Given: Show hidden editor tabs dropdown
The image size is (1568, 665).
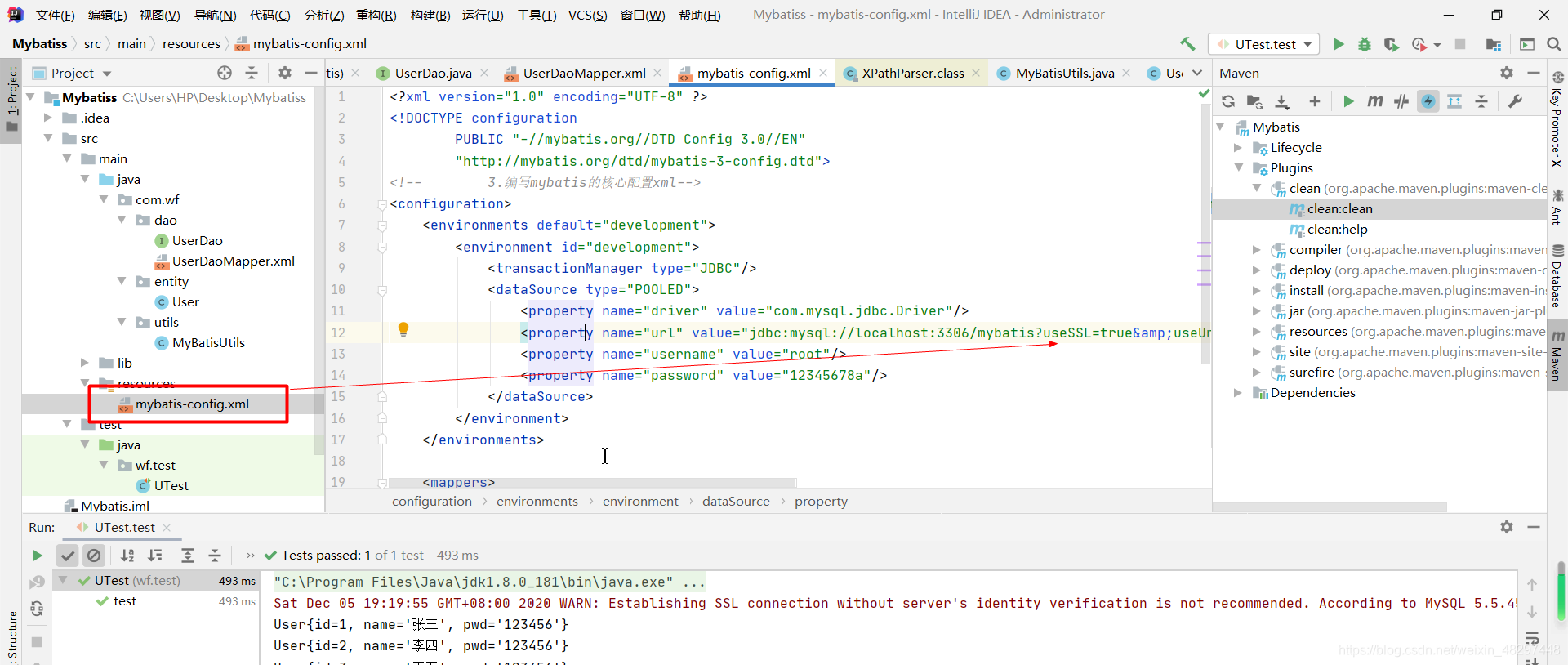Looking at the screenshot, I should (x=1197, y=73).
